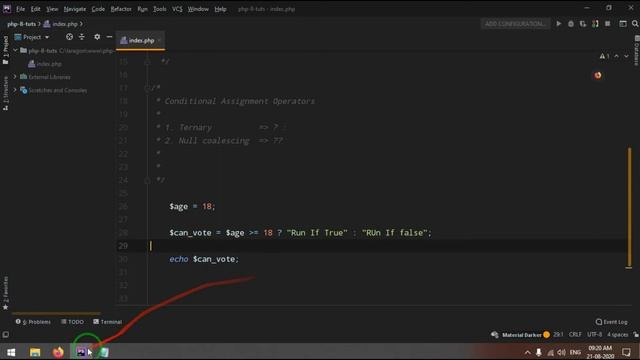This screenshot has height=360, width=640.
Task: Open the Edit menu
Action: pos(36,9)
